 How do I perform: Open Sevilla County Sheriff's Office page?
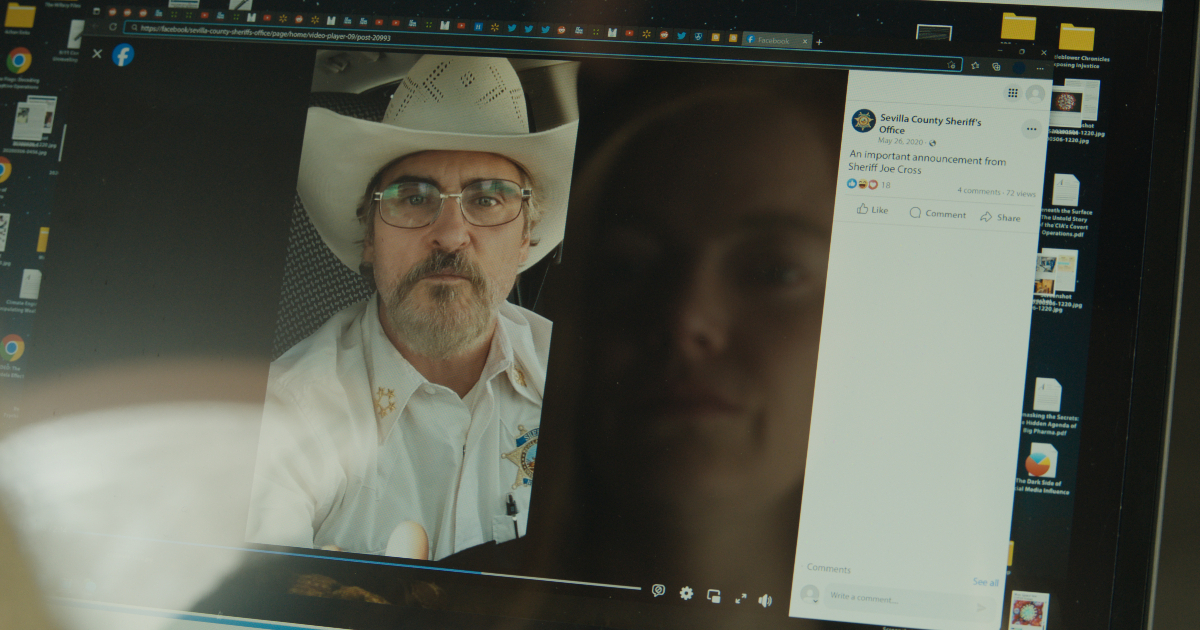pyautogui.click(x=930, y=121)
